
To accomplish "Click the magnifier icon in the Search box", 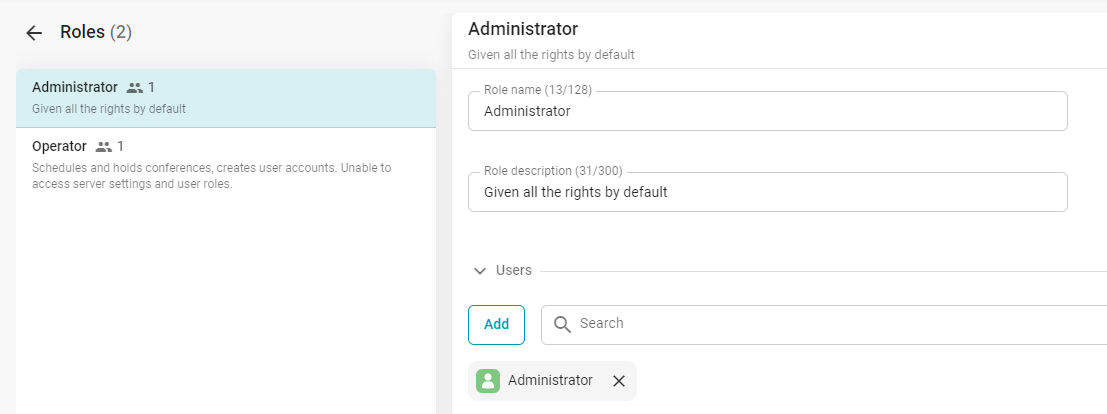I will (562, 324).
